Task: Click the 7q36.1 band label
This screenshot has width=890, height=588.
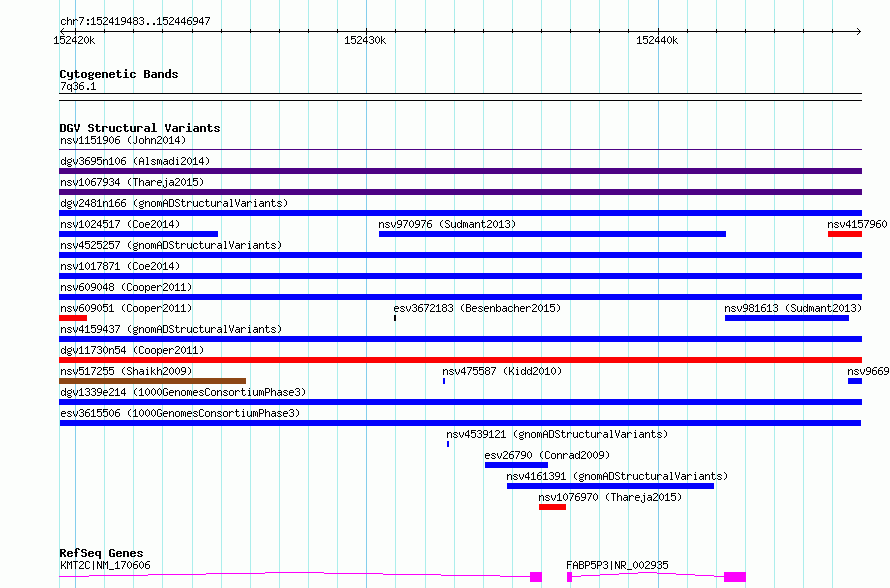Action: 78,86
